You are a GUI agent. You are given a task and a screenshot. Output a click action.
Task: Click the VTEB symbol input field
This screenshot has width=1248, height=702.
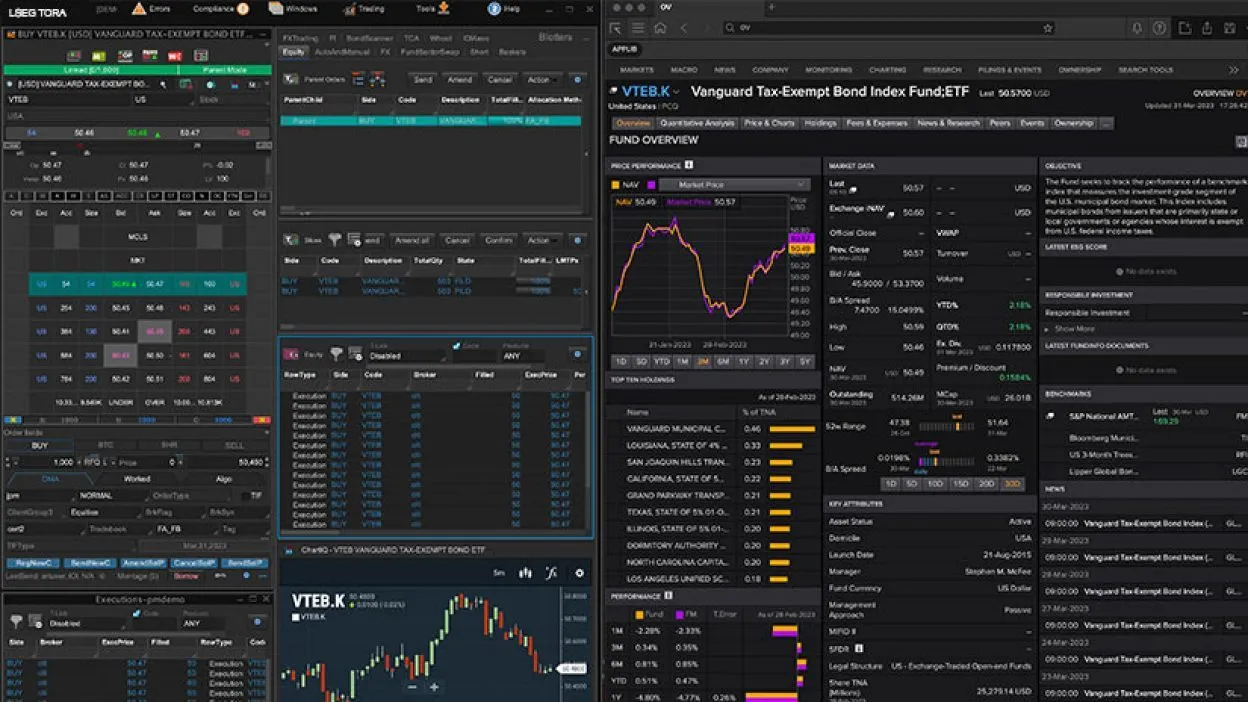coord(66,100)
